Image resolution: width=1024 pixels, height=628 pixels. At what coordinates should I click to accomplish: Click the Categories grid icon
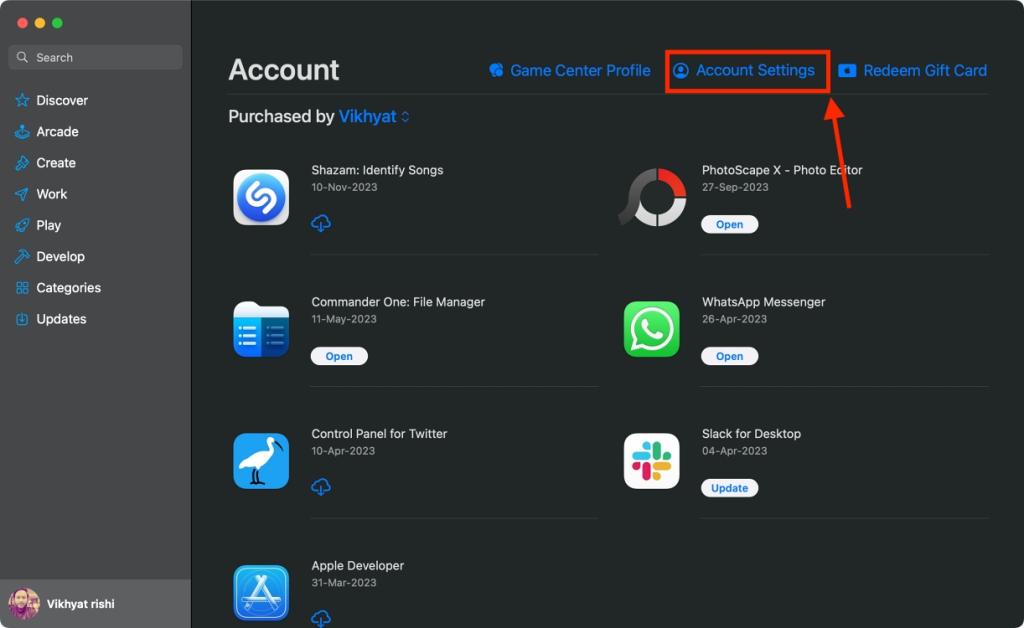click(x=22, y=288)
